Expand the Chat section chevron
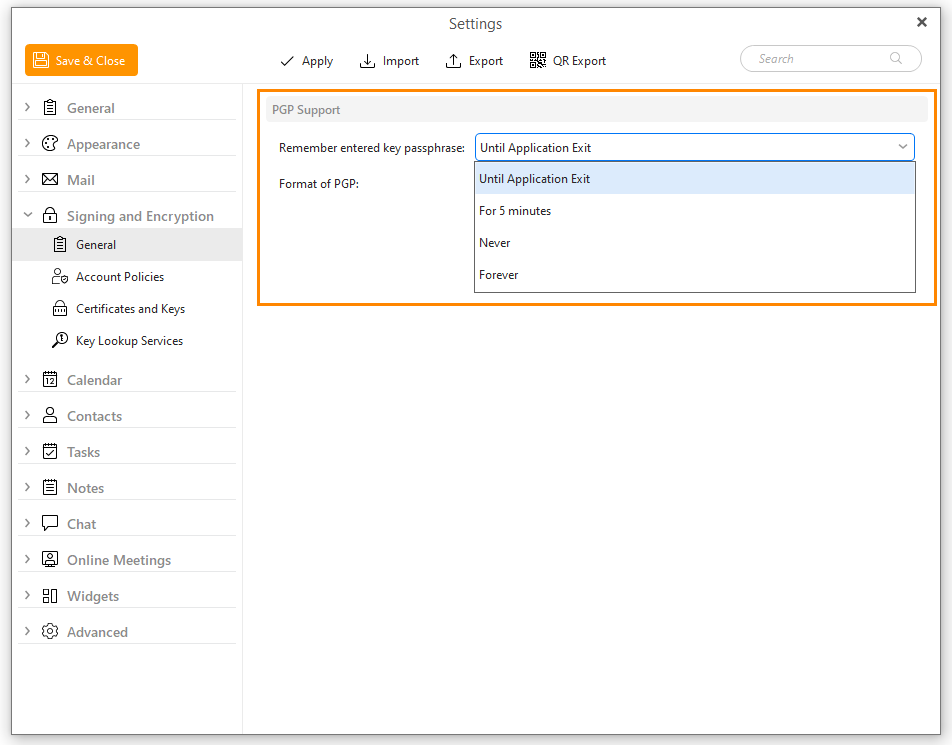The width and height of the screenshot is (952, 745). [27, 523]
